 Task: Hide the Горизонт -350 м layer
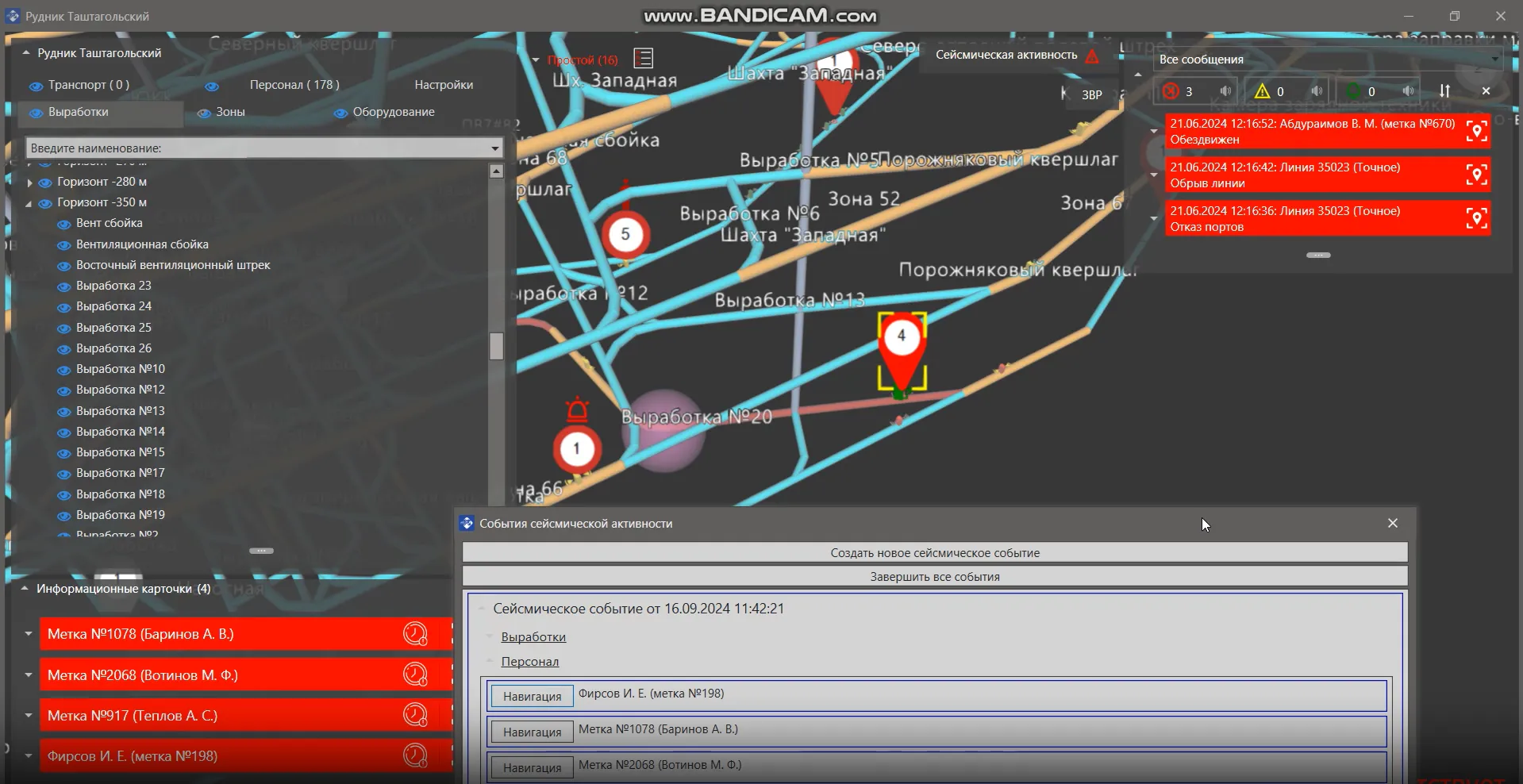[45, 203]
